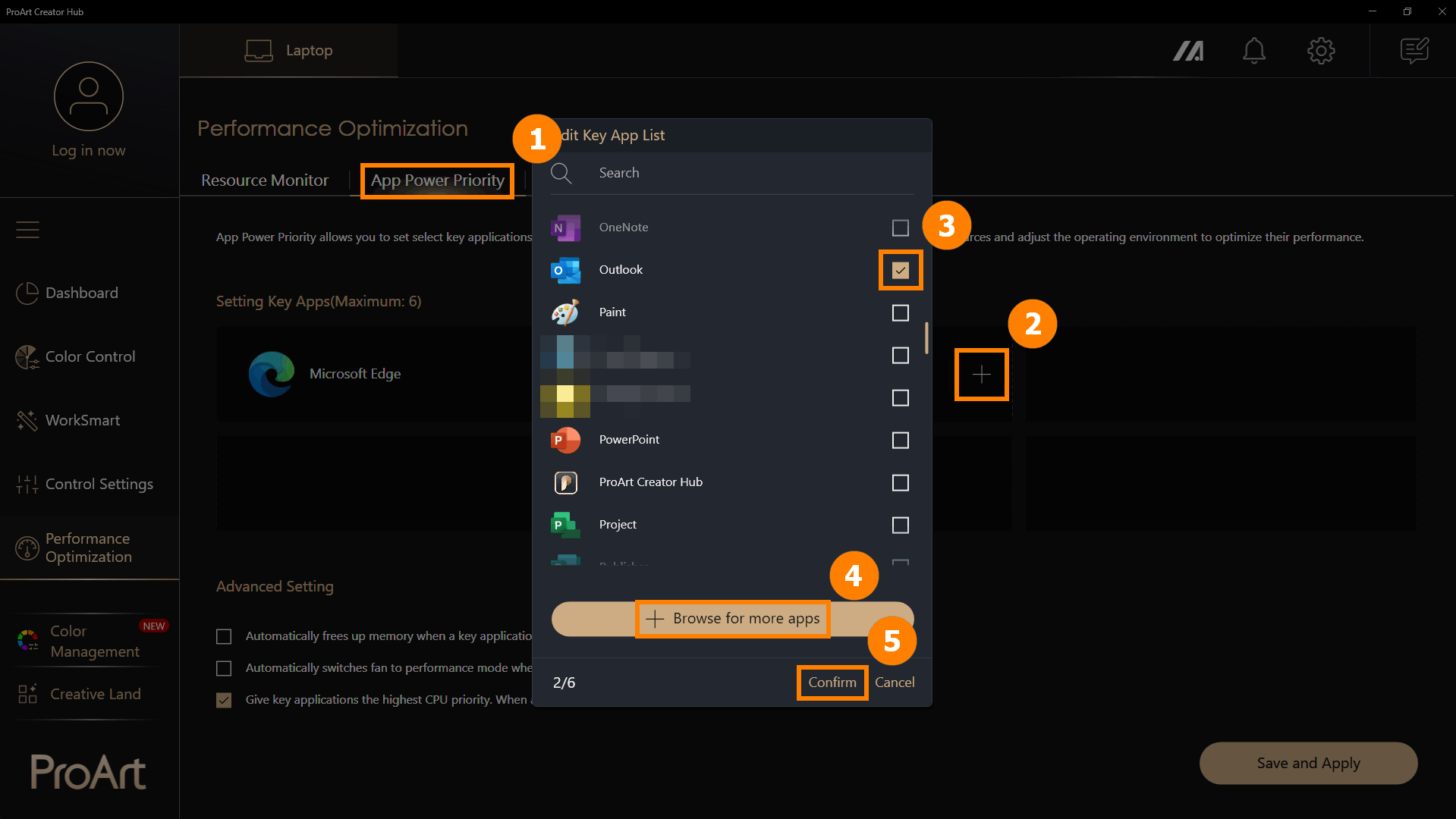This screenshot has height=819, width=1456.
Task: Select the Outlook row text
Action: (x=621, y=270)
